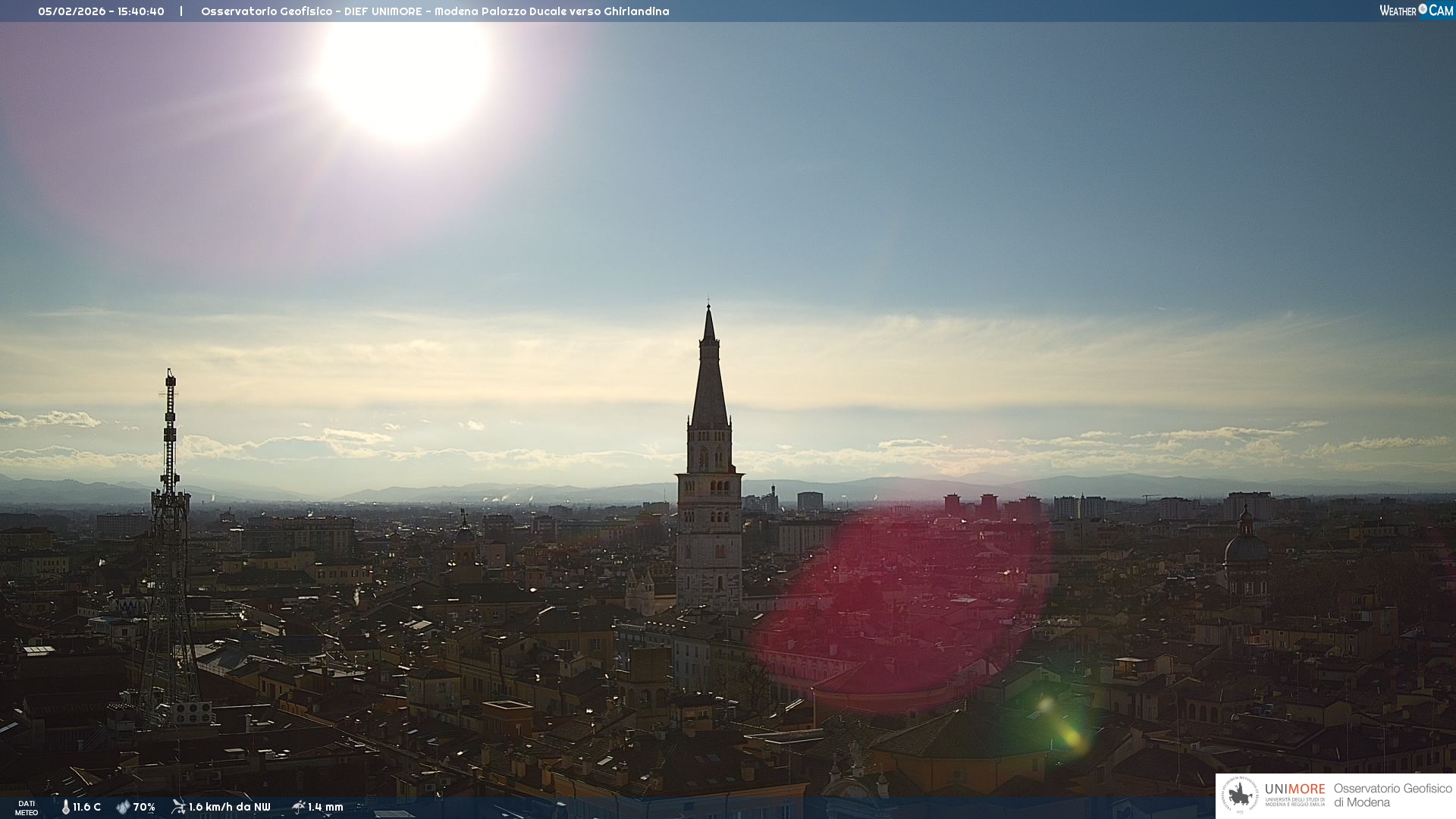Click the umbrella rainfall icon
This screenshot has width=1456, height=819.
[x=299, y=807]
